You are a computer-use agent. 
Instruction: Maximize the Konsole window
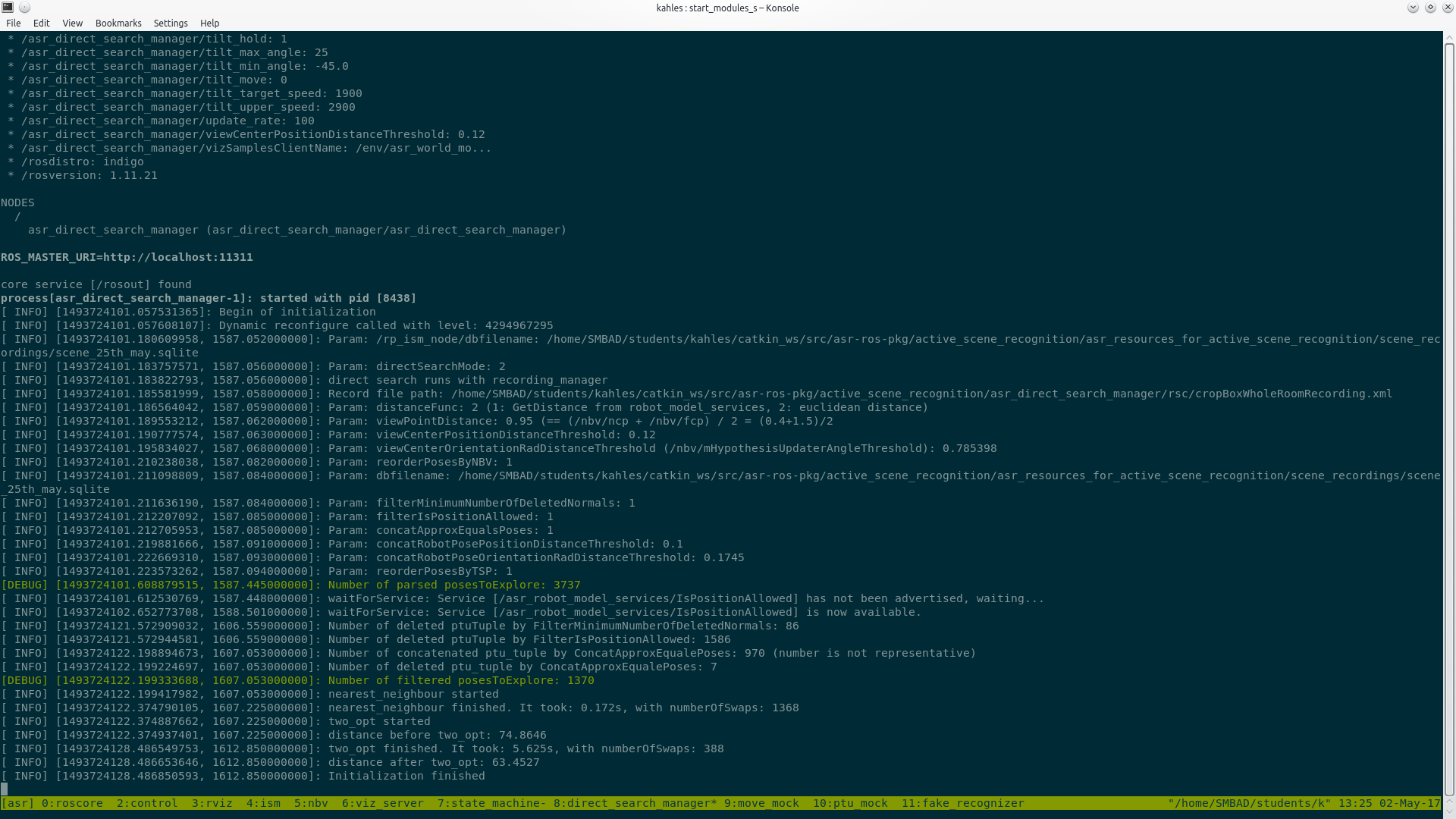coord(1430,8)
